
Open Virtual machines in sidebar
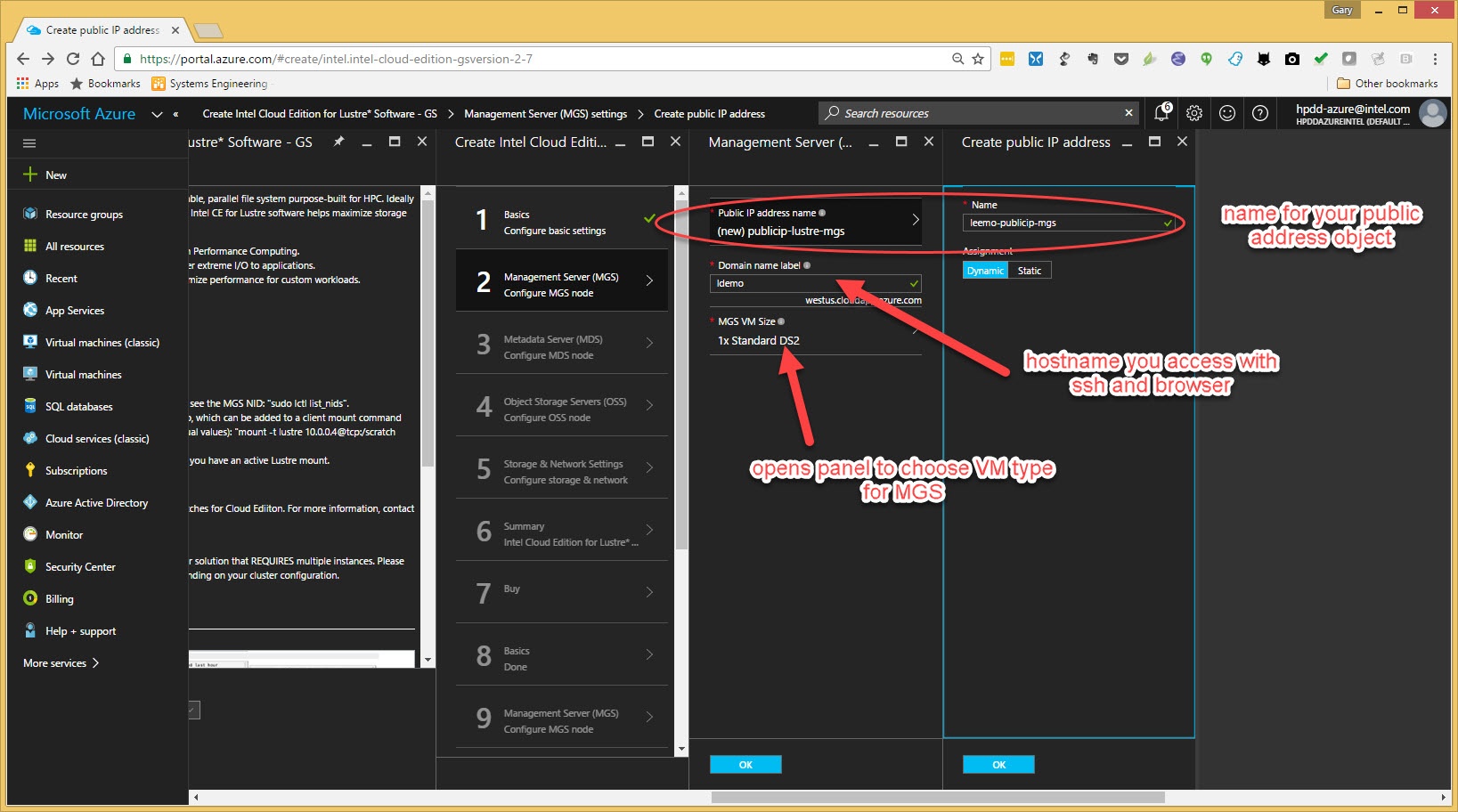(84, 375)
